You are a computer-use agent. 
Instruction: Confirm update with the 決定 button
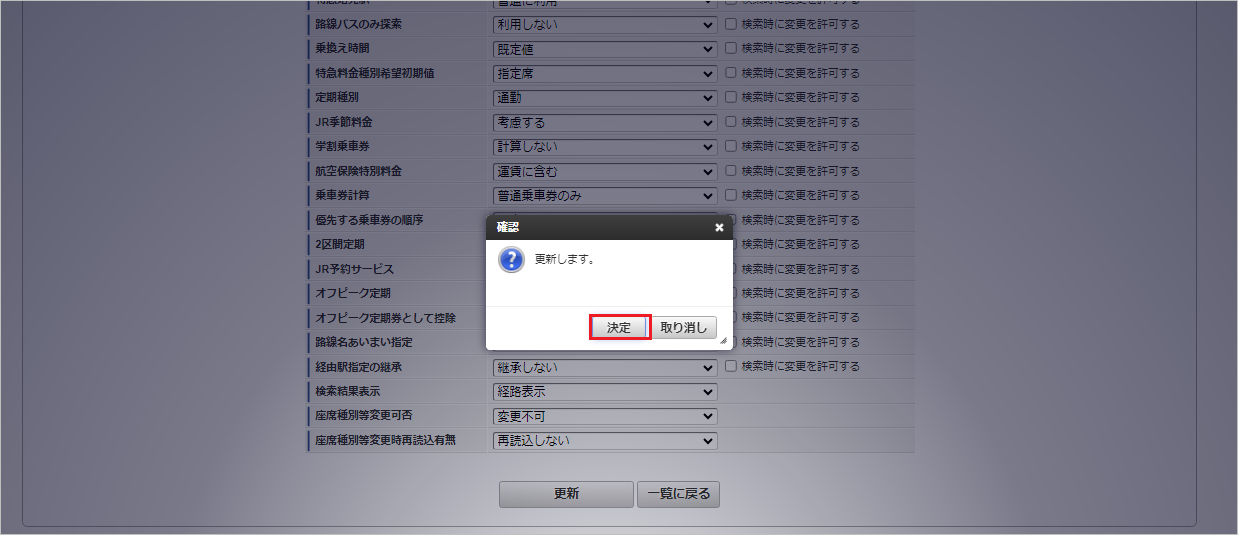620,328
